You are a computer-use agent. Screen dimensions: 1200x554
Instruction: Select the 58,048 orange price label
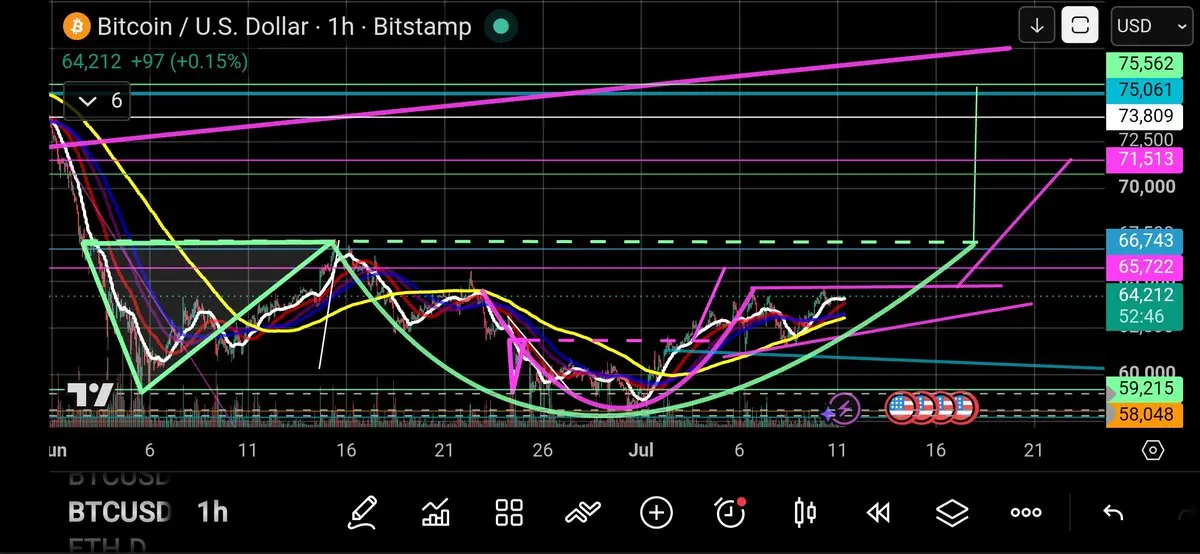point(1145,414)
